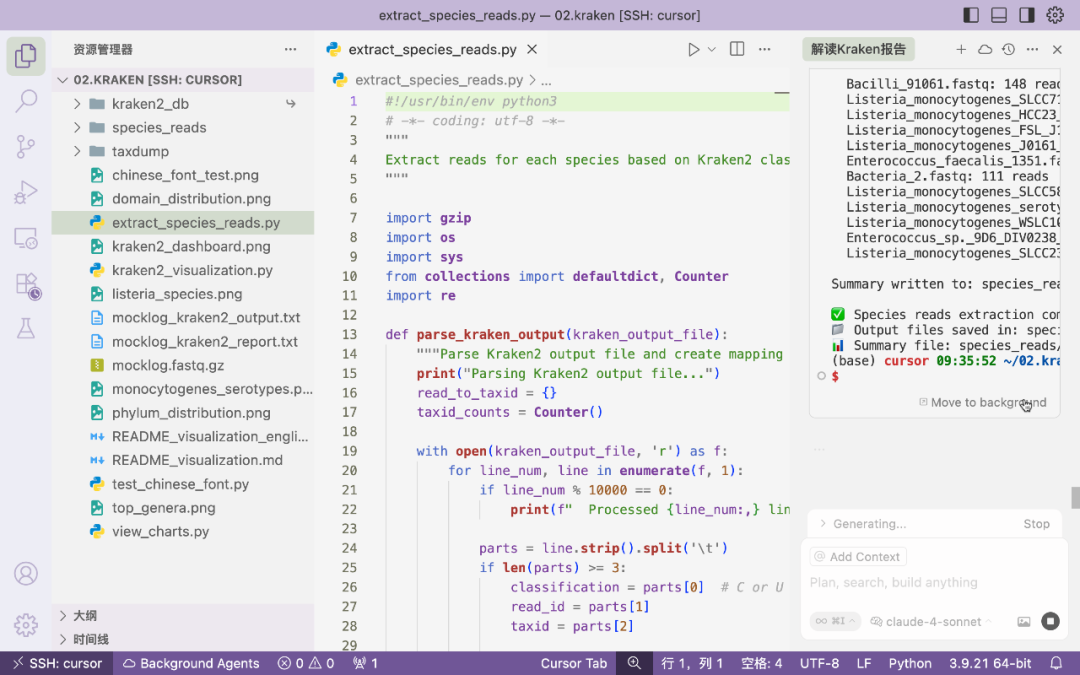Open Cursor settings gear in title bar
The image size is (1080, 675).
1055,15
